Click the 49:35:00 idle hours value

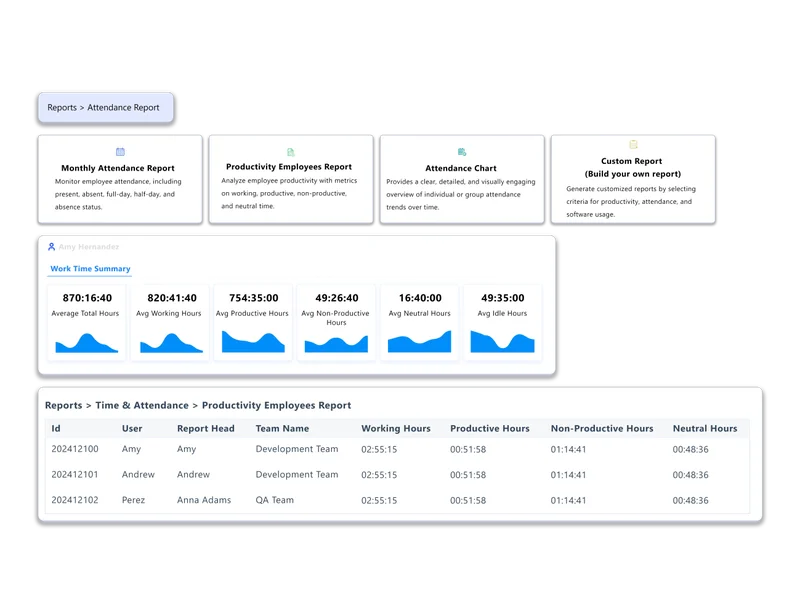coord(503,298)
